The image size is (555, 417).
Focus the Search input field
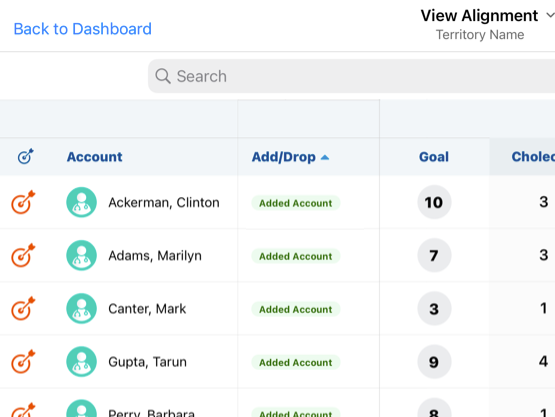pyautogui.click(x=351, y=76)
